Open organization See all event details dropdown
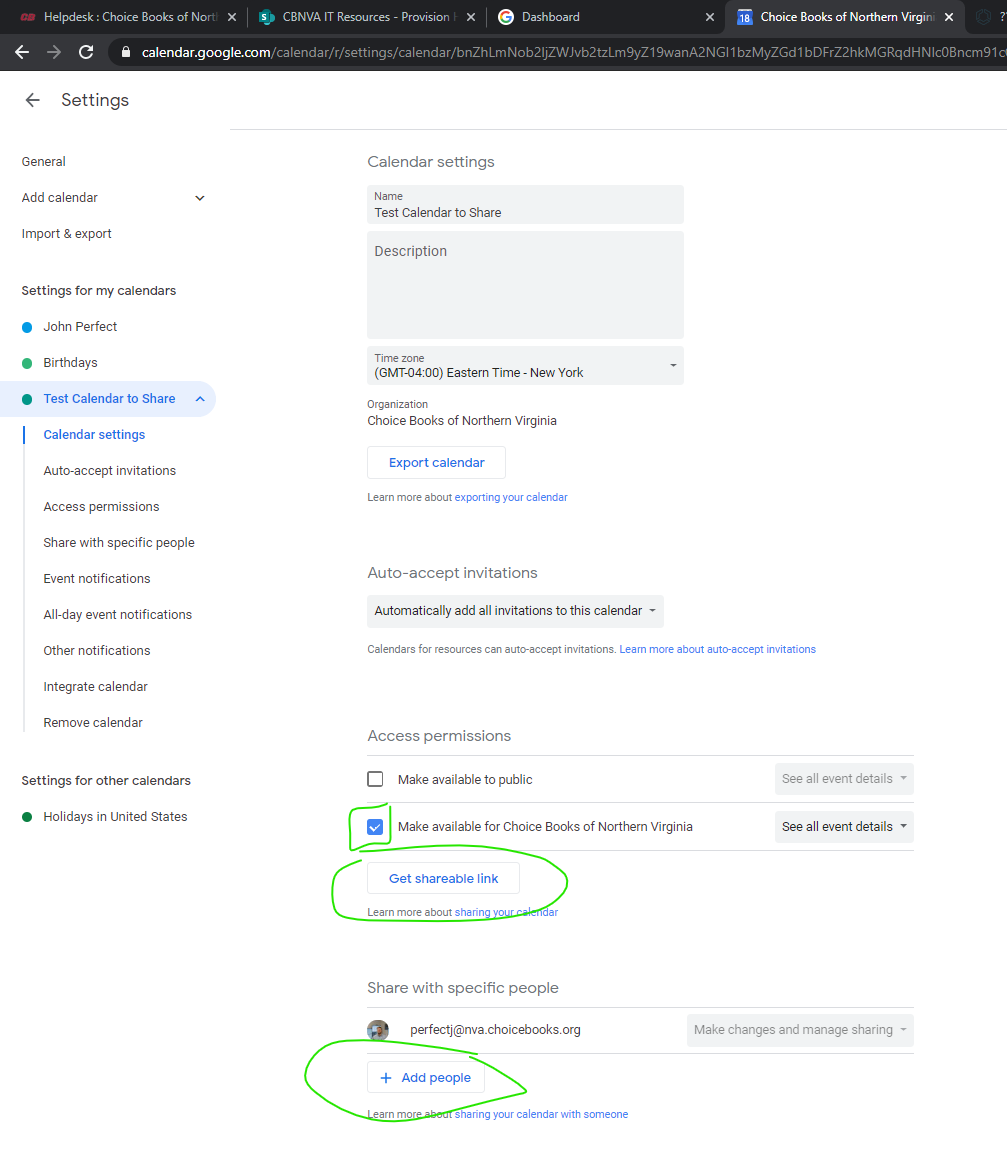 844,827
